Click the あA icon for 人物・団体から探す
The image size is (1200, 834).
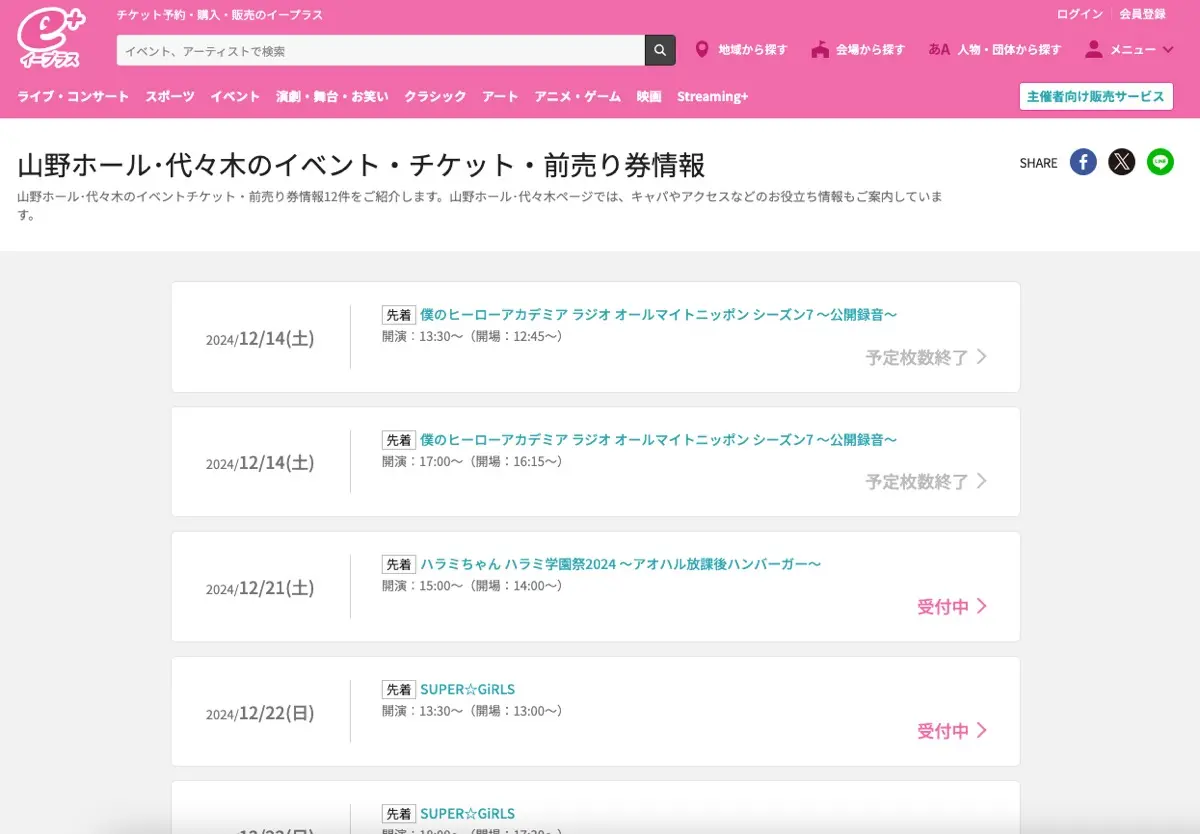point(938,48)
